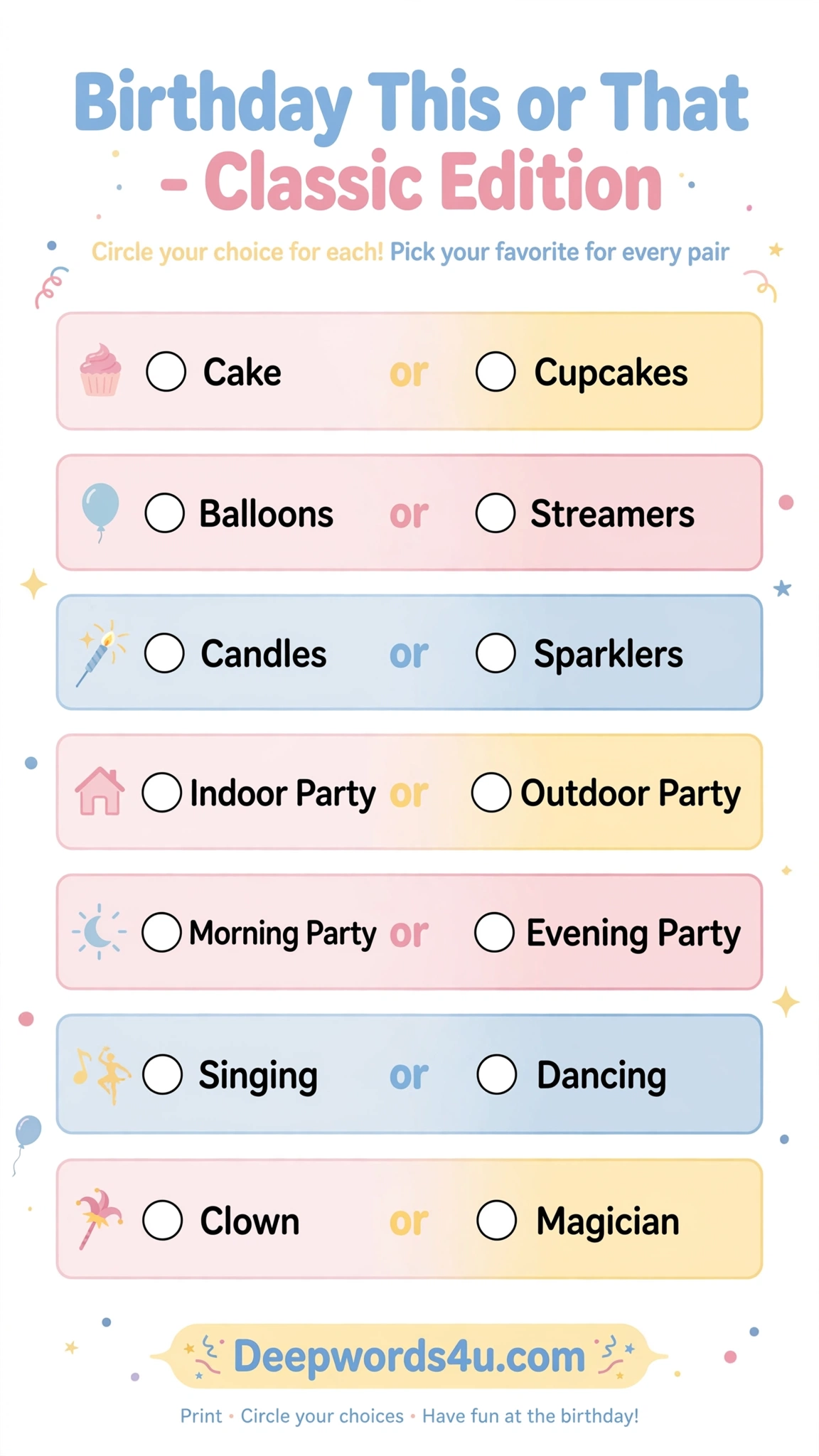
Task: Open the Deepwords4u.com link
Action: [x=409, y=1356]
